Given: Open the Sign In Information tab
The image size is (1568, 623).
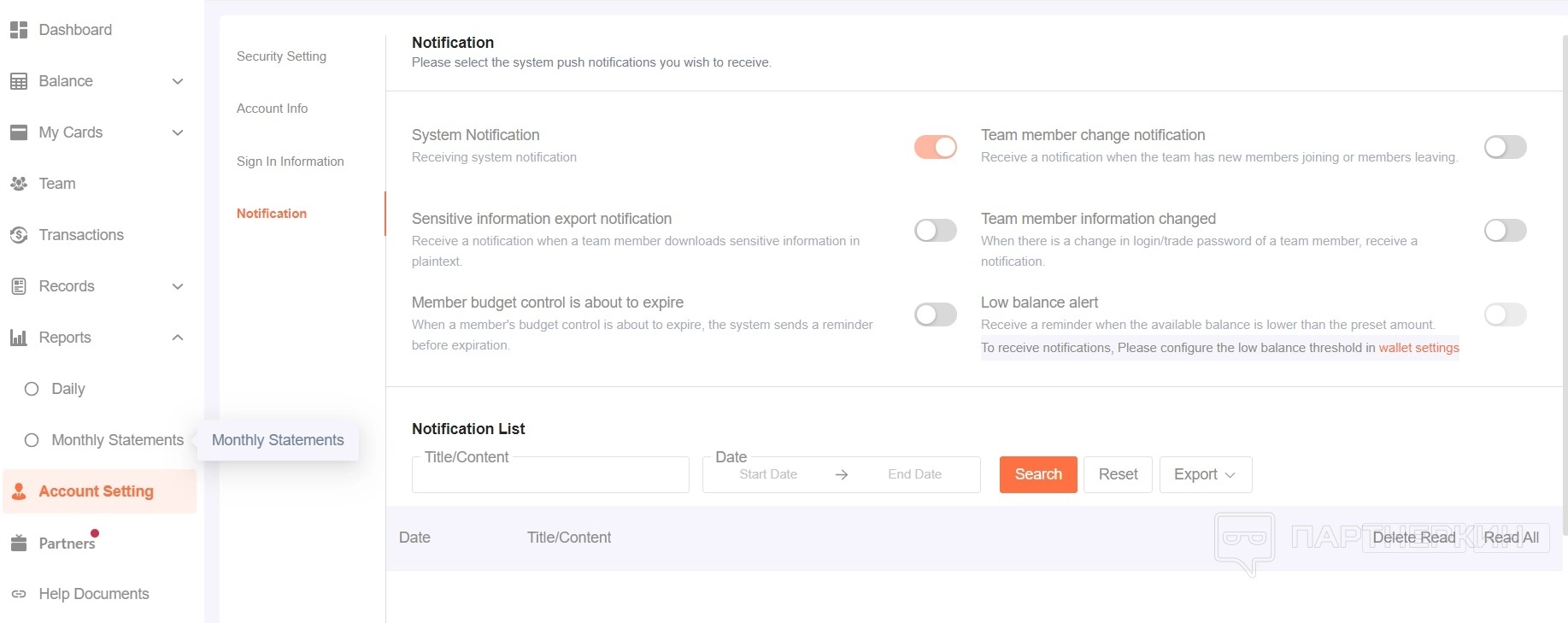Looking at the screenshot, I should coord(290,162).
